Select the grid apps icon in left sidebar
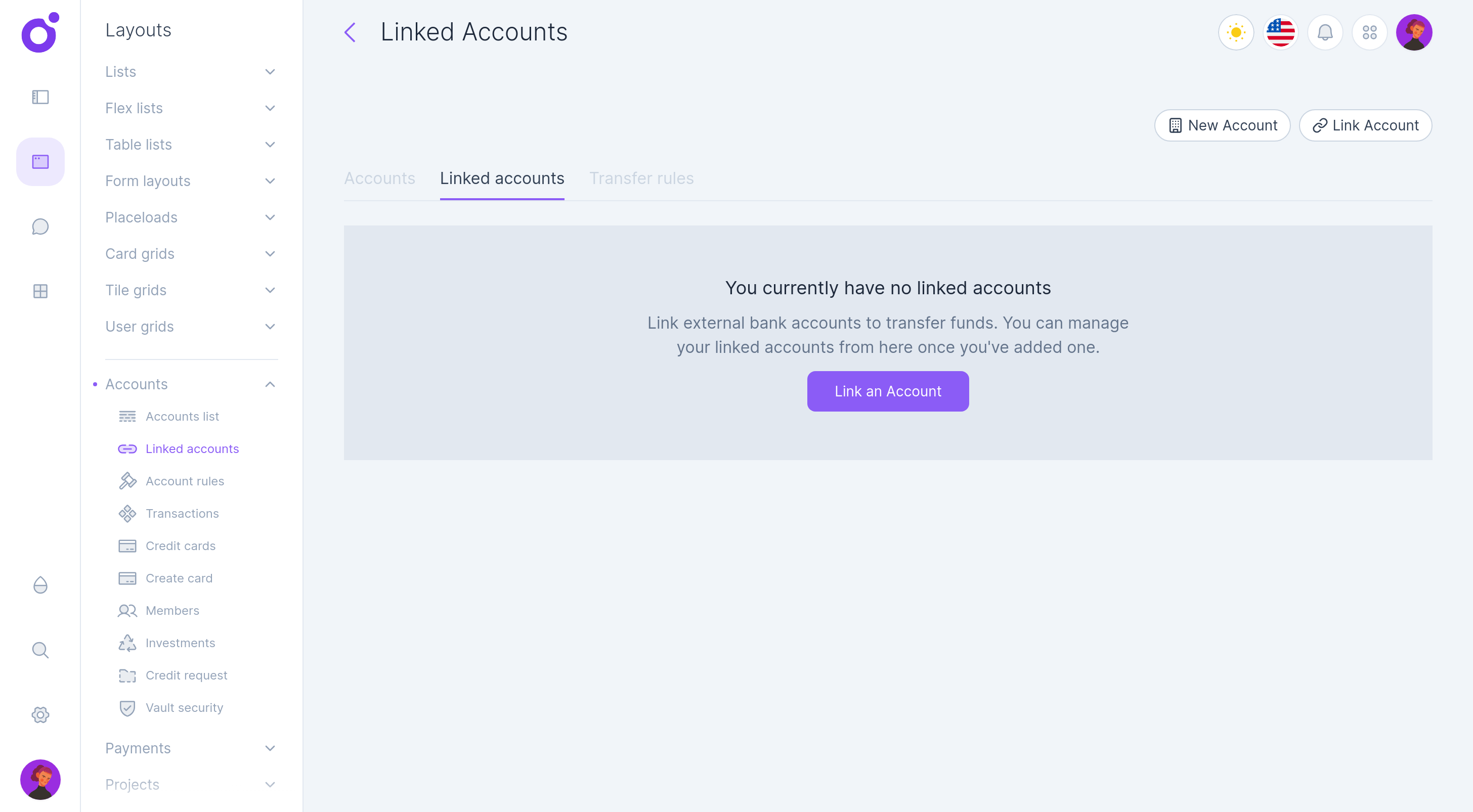Image resolution: width=1473 pixels, height=812 pixels. point(40,291)
